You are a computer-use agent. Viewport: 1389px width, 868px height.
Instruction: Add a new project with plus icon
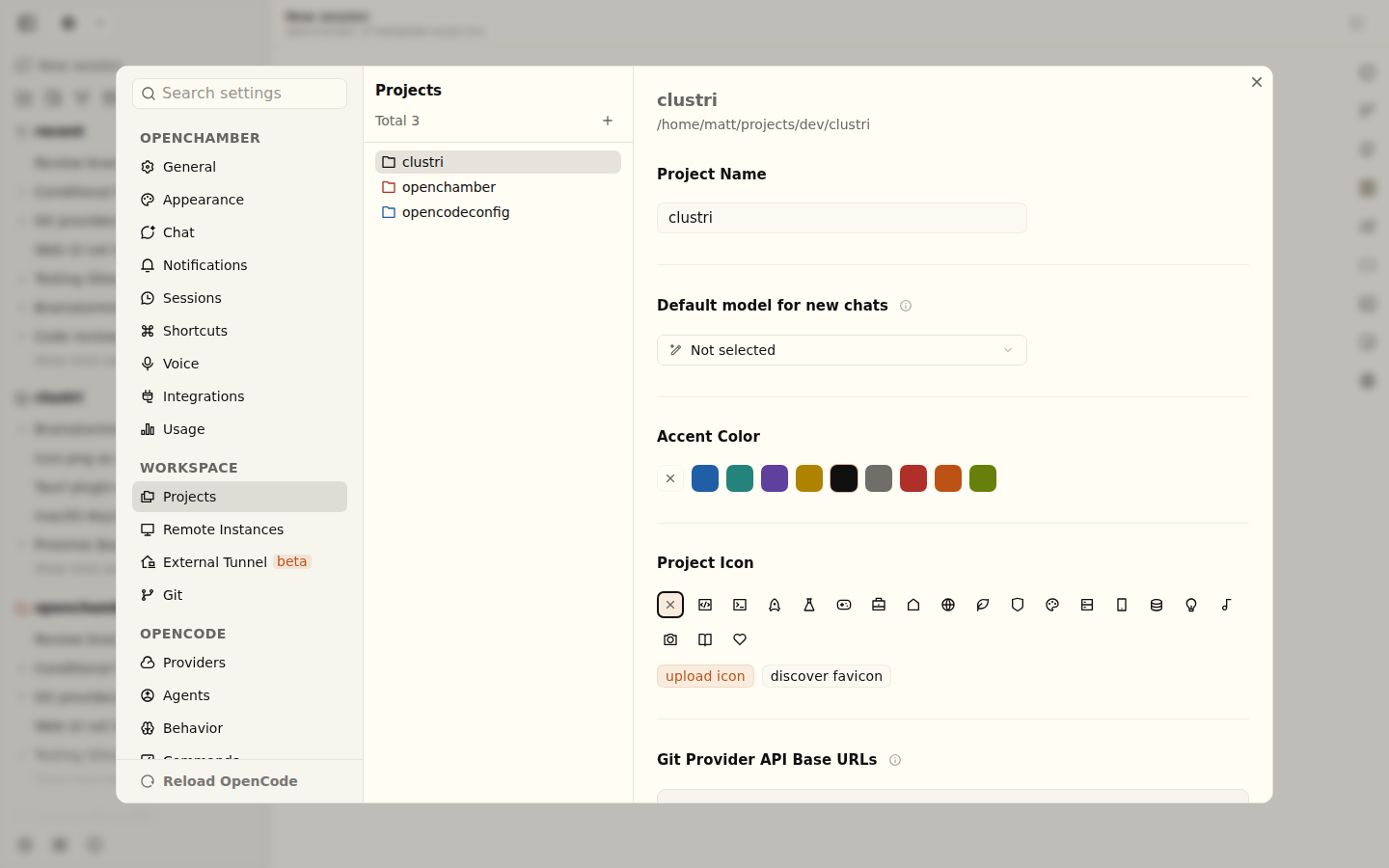[608, 121]
